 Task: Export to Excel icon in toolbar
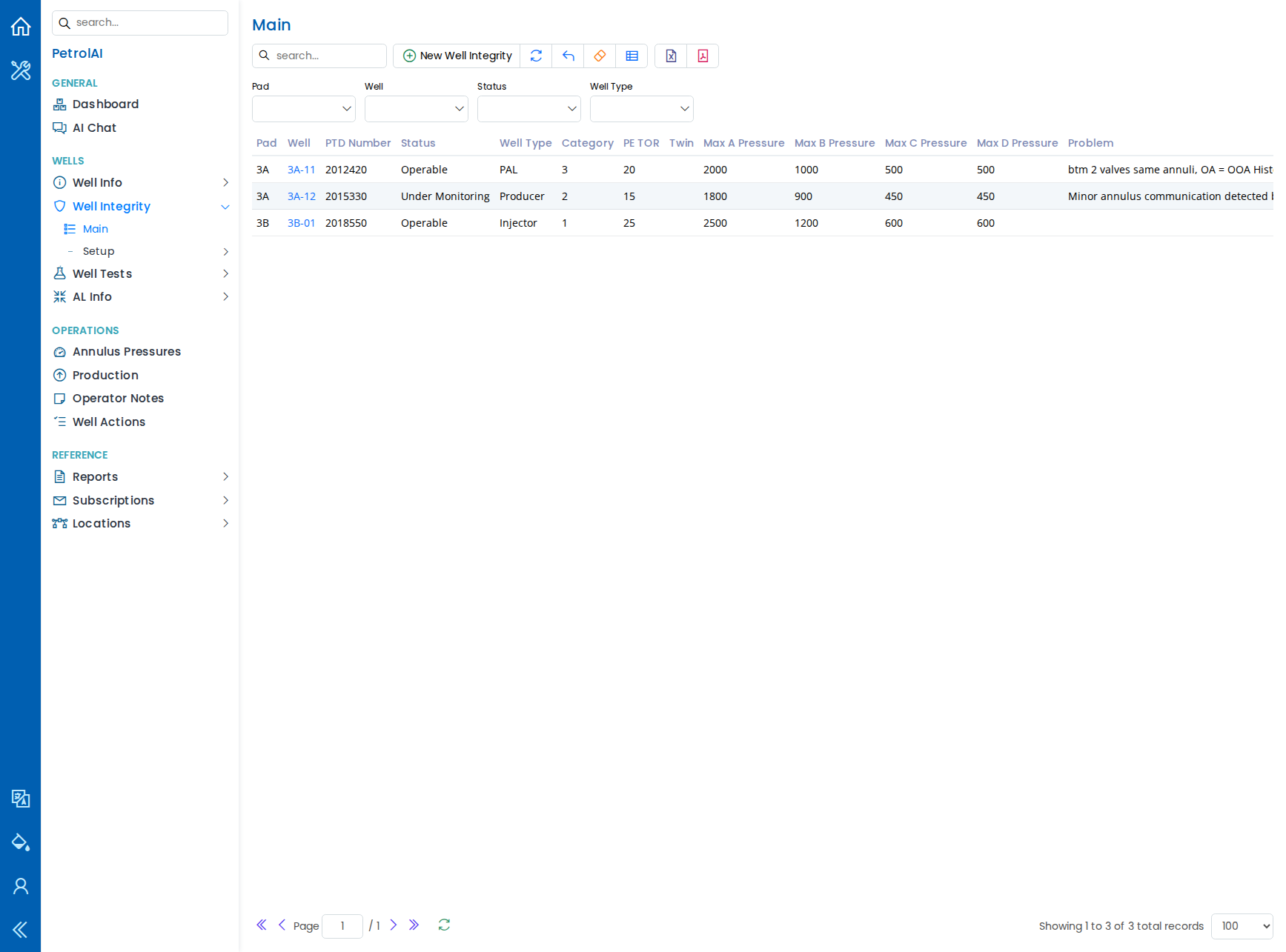[x=671, y=56]
